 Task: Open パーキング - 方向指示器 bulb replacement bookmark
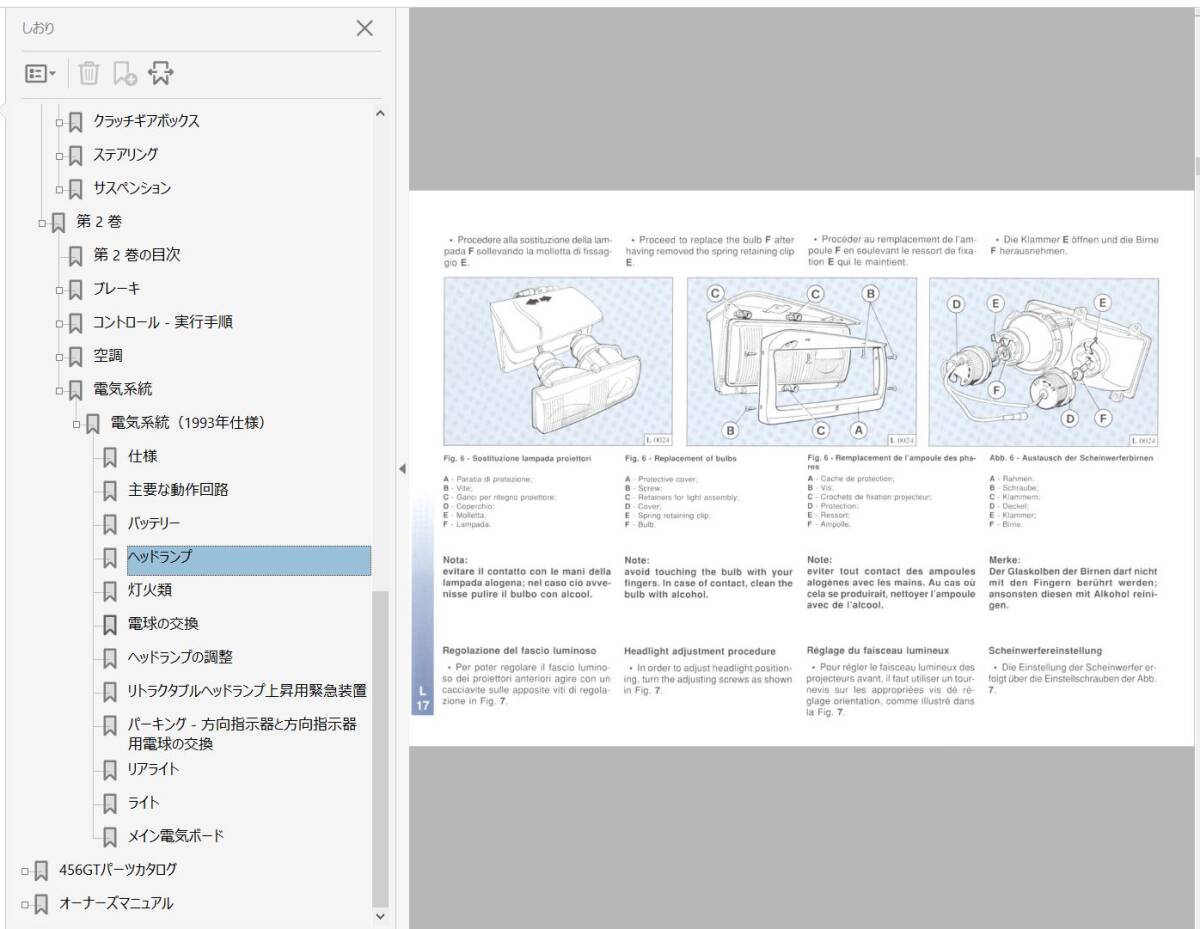242,733
